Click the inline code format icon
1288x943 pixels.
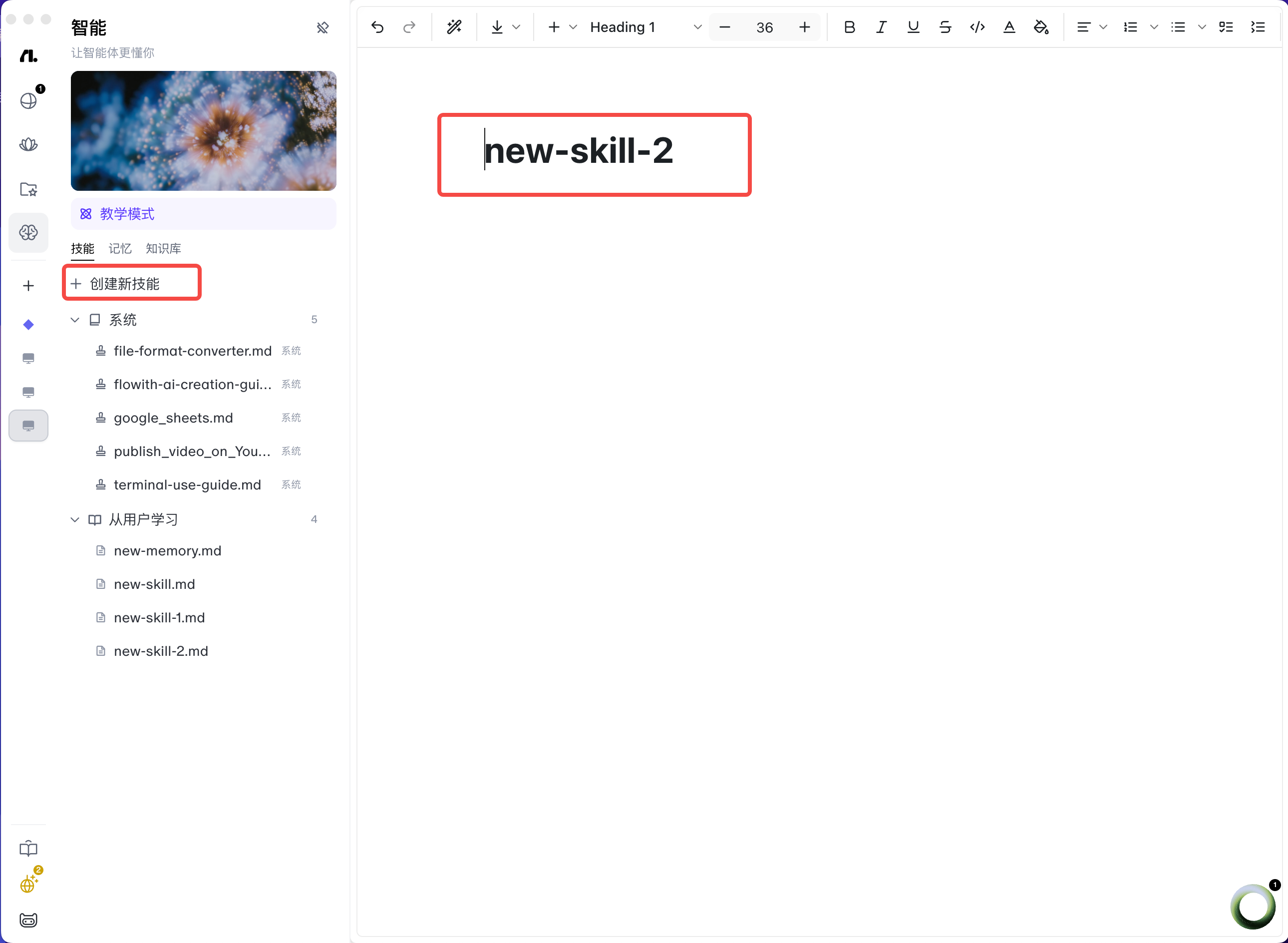(x=977, y=27)
